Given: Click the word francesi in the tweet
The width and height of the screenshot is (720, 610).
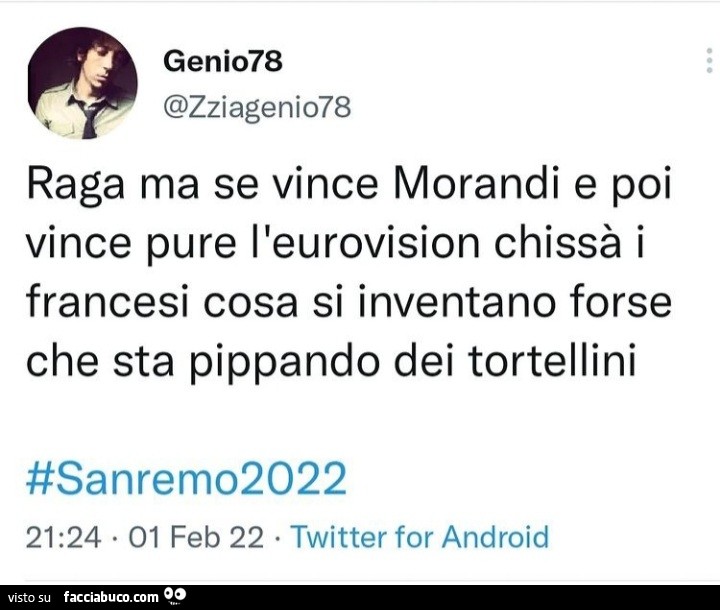Looking at the screenshot, I should 108,302.
